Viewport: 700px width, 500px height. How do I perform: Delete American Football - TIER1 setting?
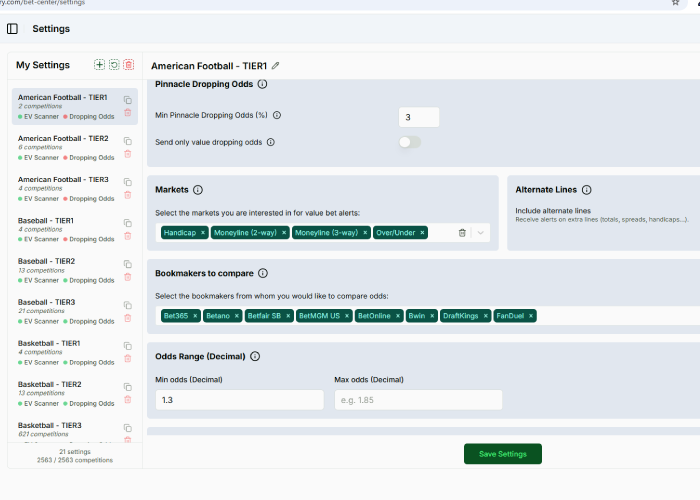tap(128, 112)
